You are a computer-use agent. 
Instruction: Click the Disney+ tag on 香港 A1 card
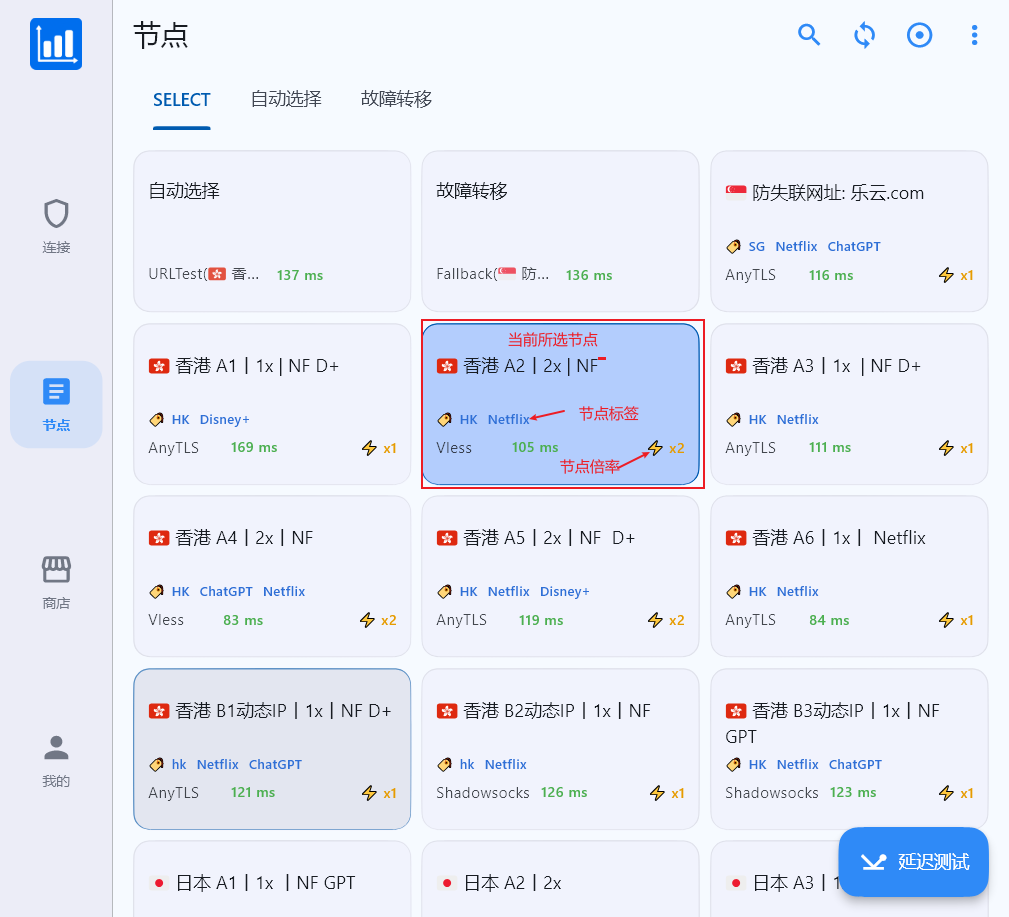point(225,420)
